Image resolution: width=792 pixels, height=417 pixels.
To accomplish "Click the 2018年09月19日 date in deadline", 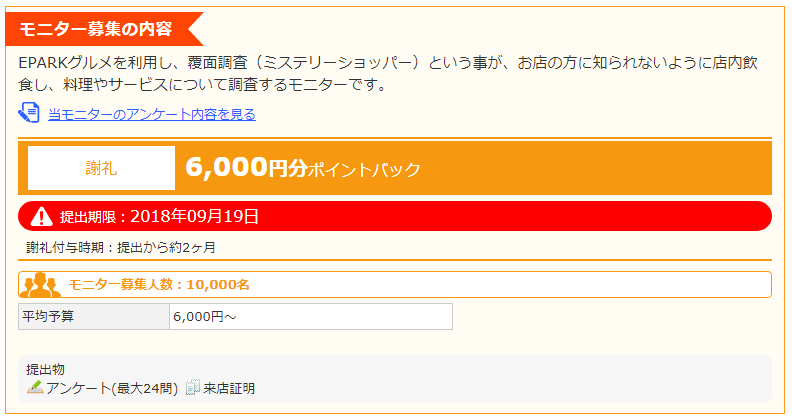I will (194, 216).
